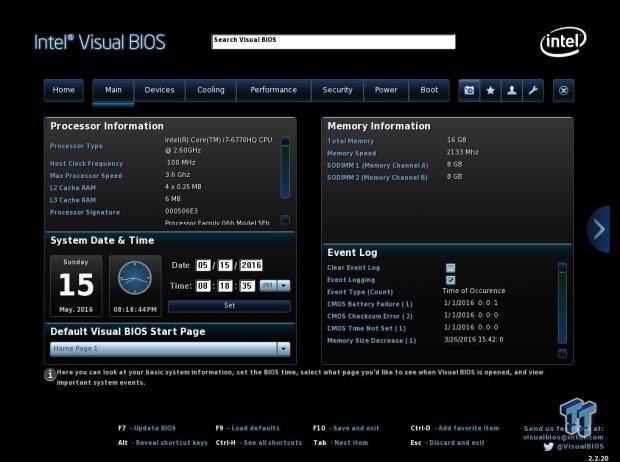Click the Ctrl-D Add favorite item hint

(455, 428)
